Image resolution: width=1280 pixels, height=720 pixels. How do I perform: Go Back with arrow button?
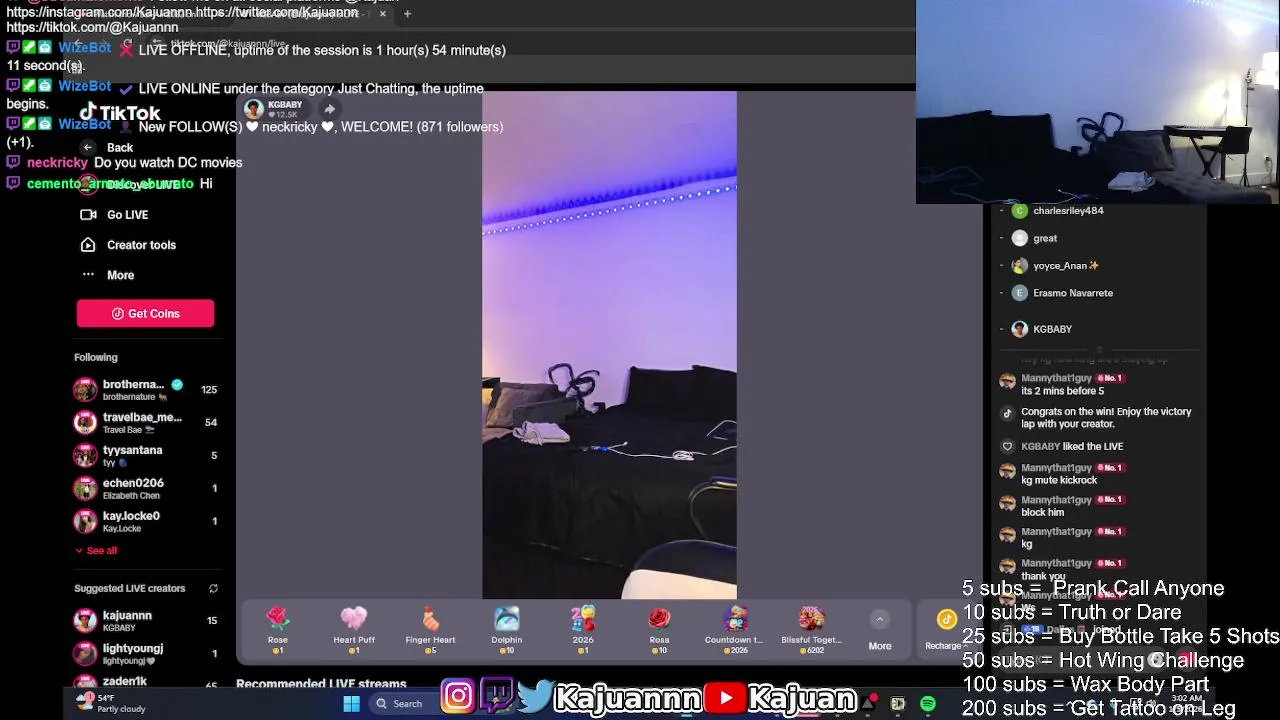click(x=88, y=147)
